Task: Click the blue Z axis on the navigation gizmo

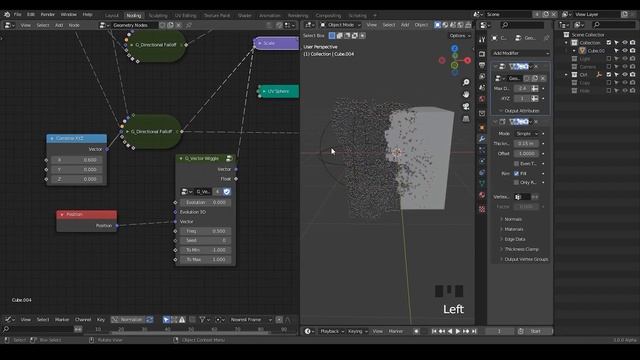Action: coord(454,48)
